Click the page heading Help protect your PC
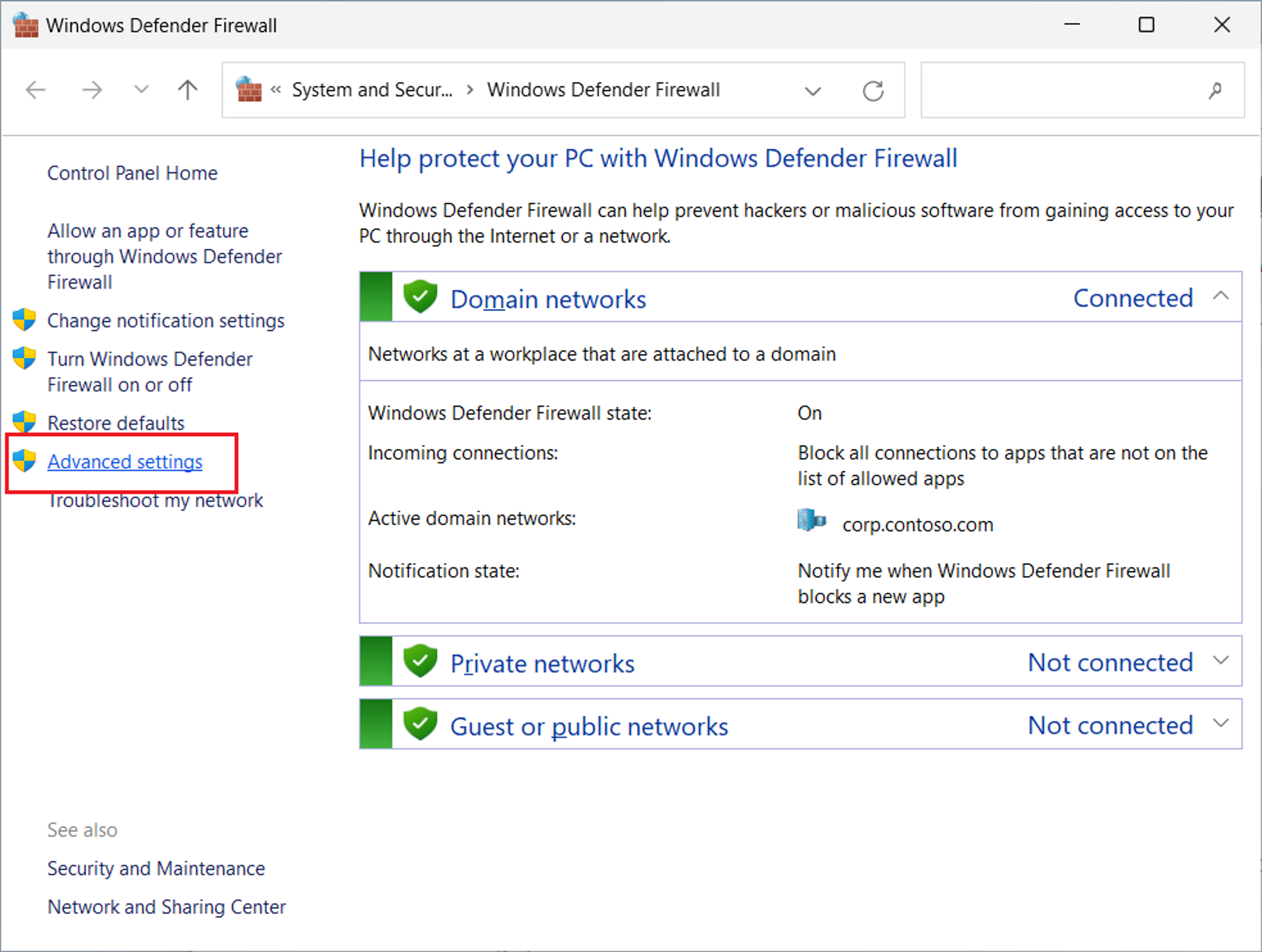Viewport: 1262px width, 952px height. click(x=658, y=159)
